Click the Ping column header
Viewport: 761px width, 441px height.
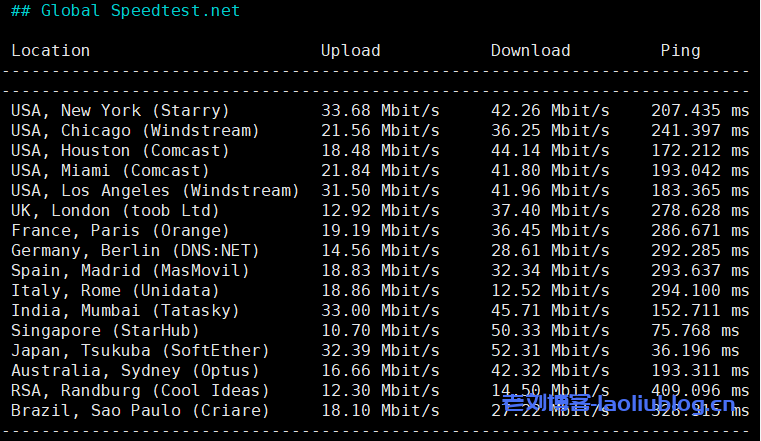[680, 51]
